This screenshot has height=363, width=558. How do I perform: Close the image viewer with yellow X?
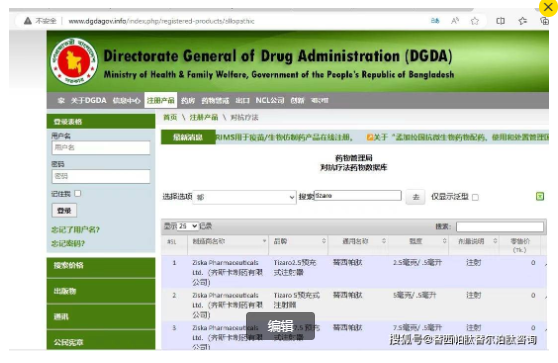coord(548,7)
